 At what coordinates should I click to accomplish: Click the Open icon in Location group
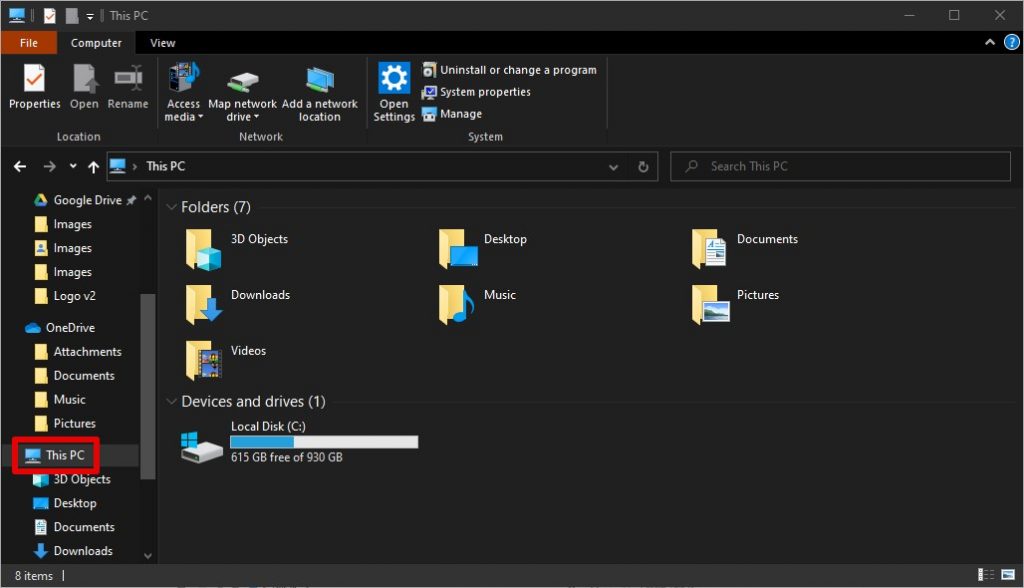tap(84, 90)
